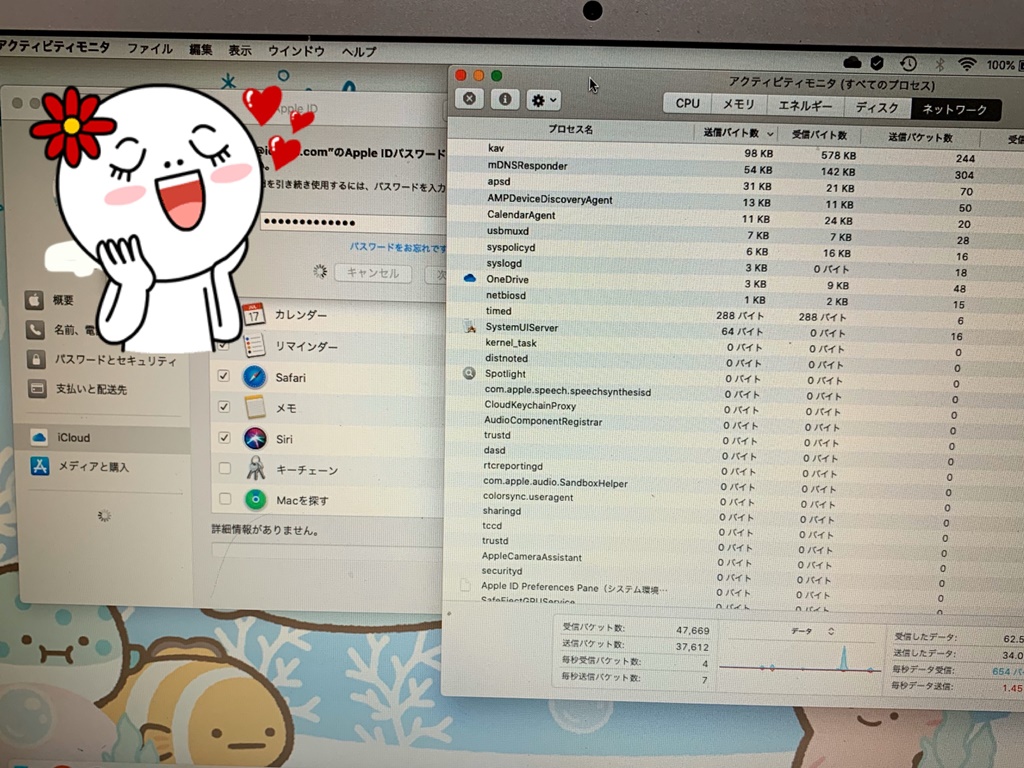This screenshot has height=768, width=1024.
Task: Click the security shield menu bar icon
Action: (877, 63)
